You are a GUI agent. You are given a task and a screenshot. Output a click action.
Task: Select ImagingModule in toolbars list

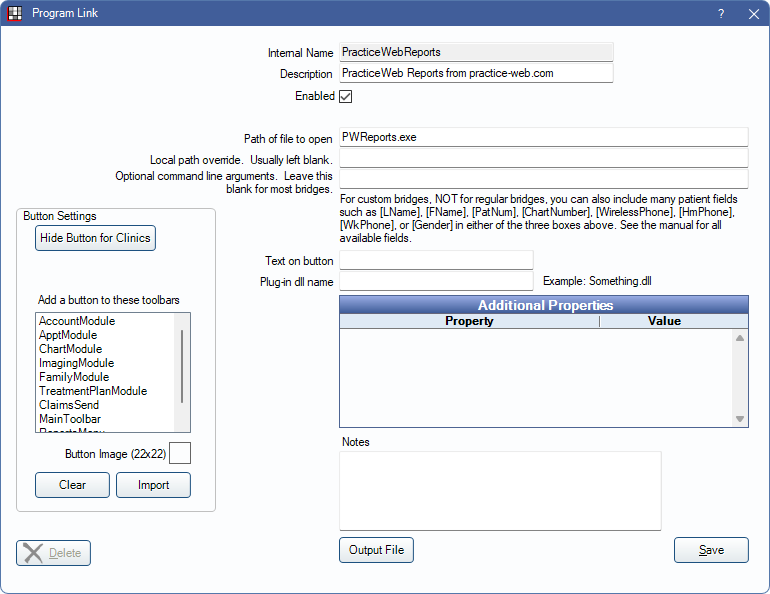[76, 363]
